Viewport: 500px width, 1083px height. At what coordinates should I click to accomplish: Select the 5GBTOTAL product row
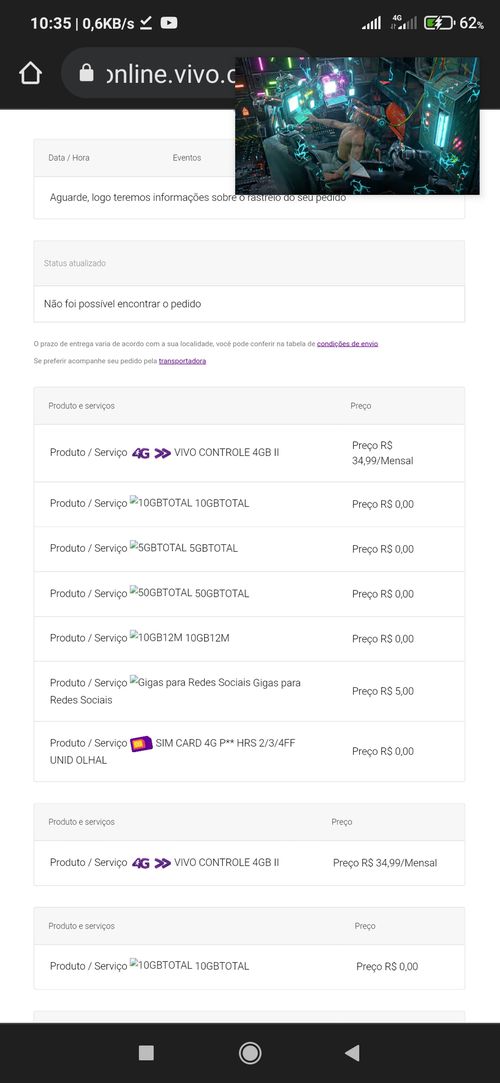click(x=249, y=549)
